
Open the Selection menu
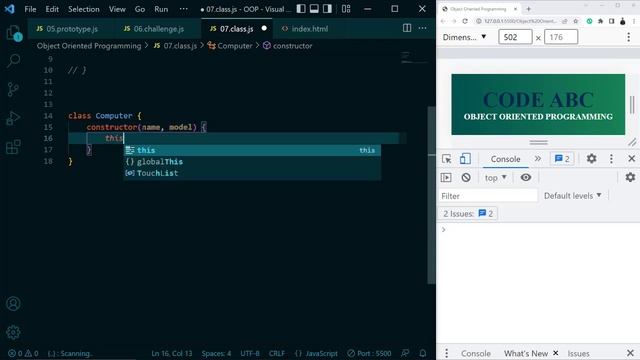84,9
